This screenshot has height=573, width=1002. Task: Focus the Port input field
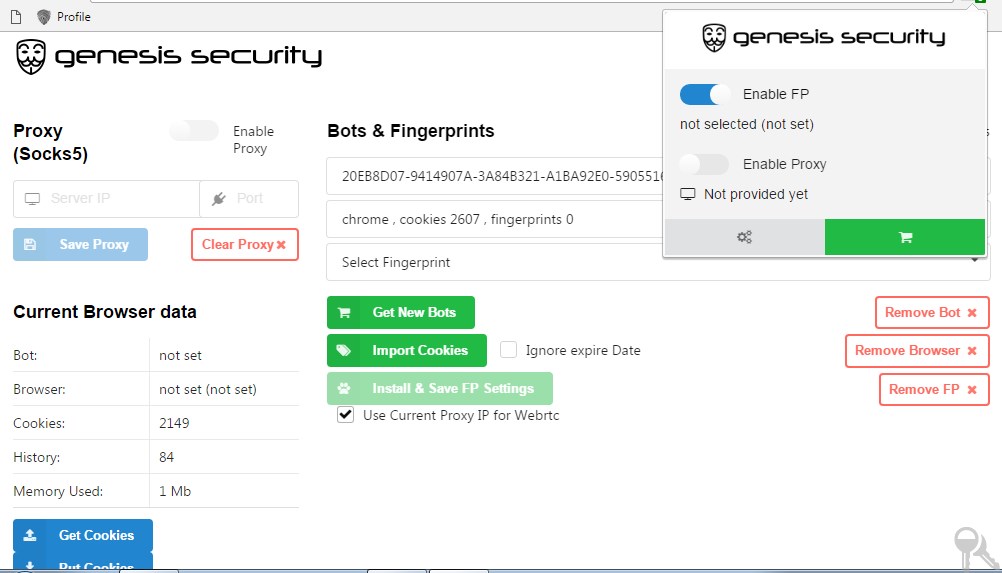click(249, 199)
